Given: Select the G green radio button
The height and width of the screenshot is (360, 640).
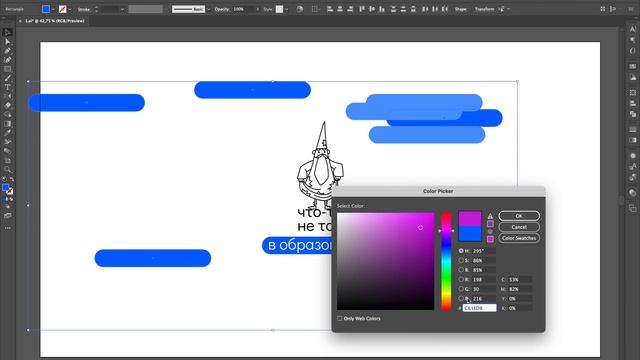Looking at the screenshot, I should pyautogui.click(x=461, y=289).
